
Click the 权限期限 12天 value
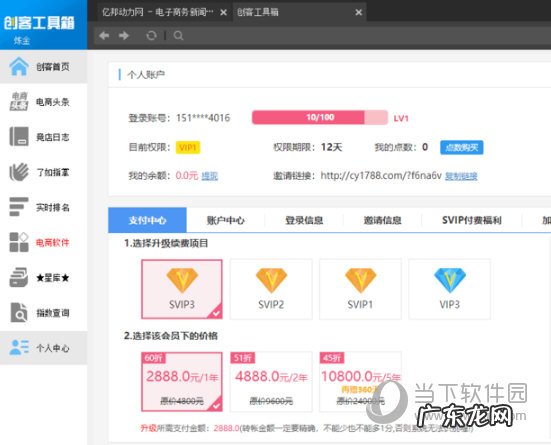pos(331,147)
